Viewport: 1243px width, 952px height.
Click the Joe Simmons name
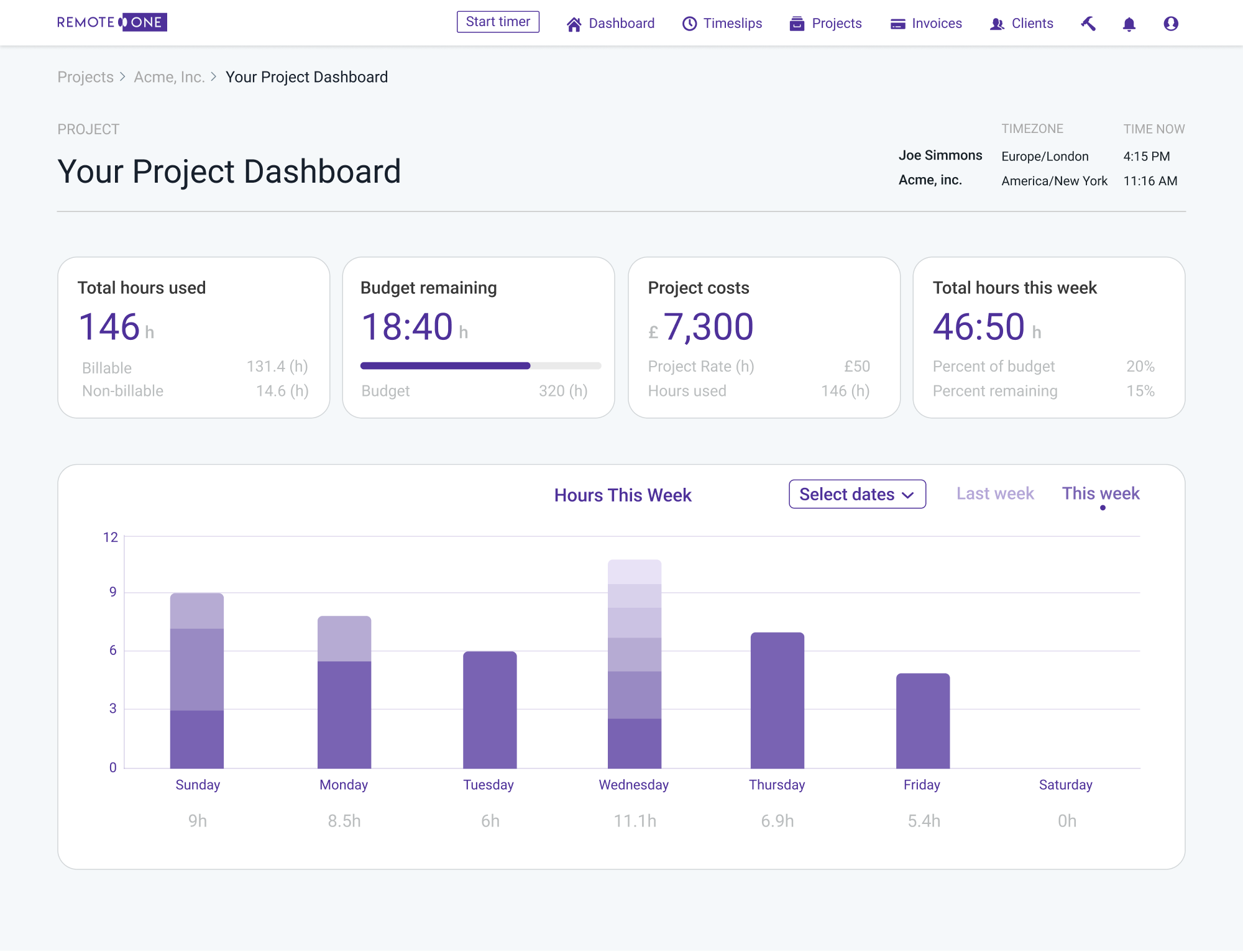[x=940, y=155]
